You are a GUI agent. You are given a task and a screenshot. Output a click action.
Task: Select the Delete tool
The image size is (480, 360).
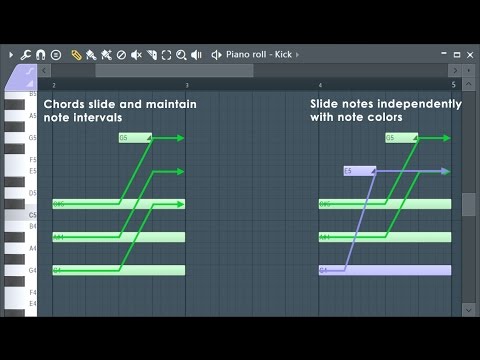[121, 55]
